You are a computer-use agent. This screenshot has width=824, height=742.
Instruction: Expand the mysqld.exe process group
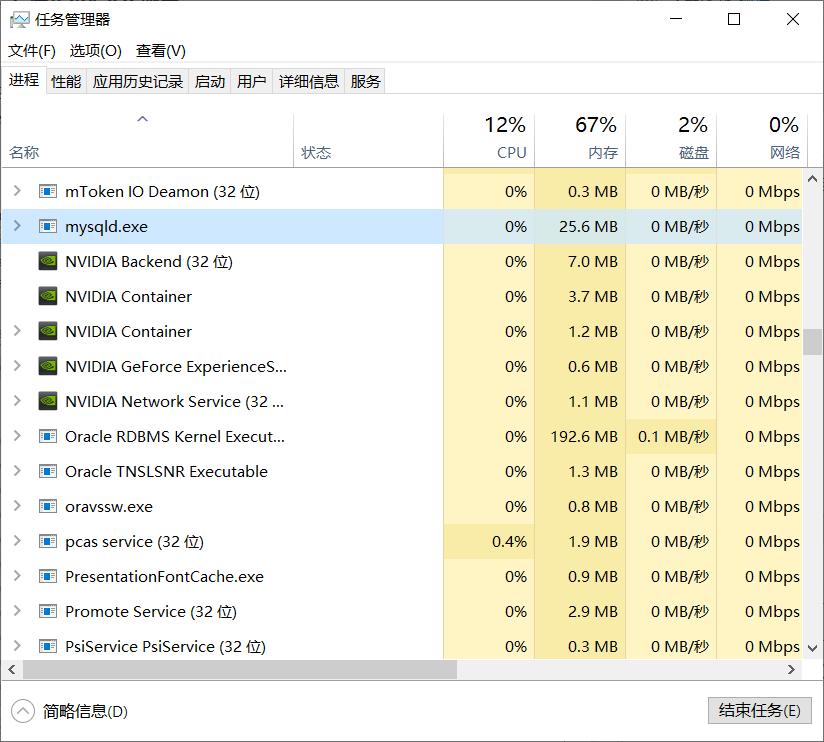tap(17, 226)
